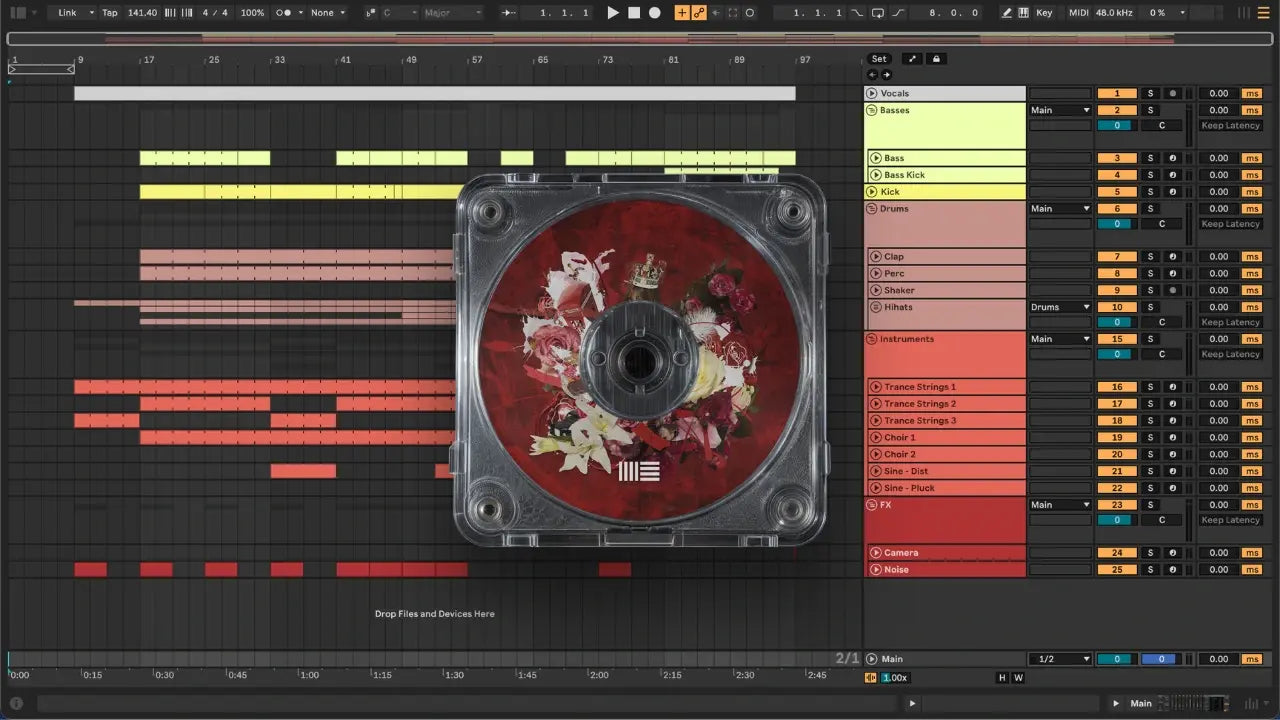Jump to previous locator arrow

[x=872, y=74]
